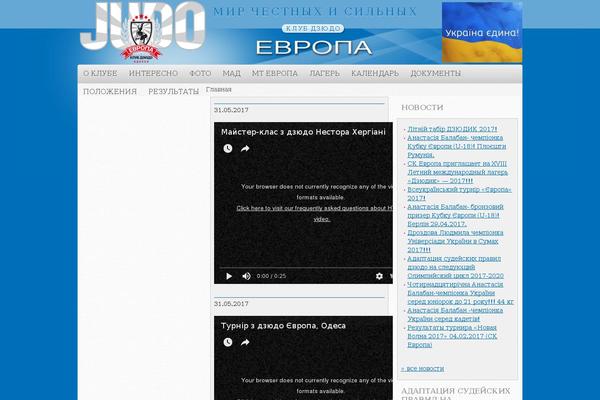The height and width of the screenshot is (400, 600).
Task: Click share arrow on Турнір Європа video
Action: [245, 342]
